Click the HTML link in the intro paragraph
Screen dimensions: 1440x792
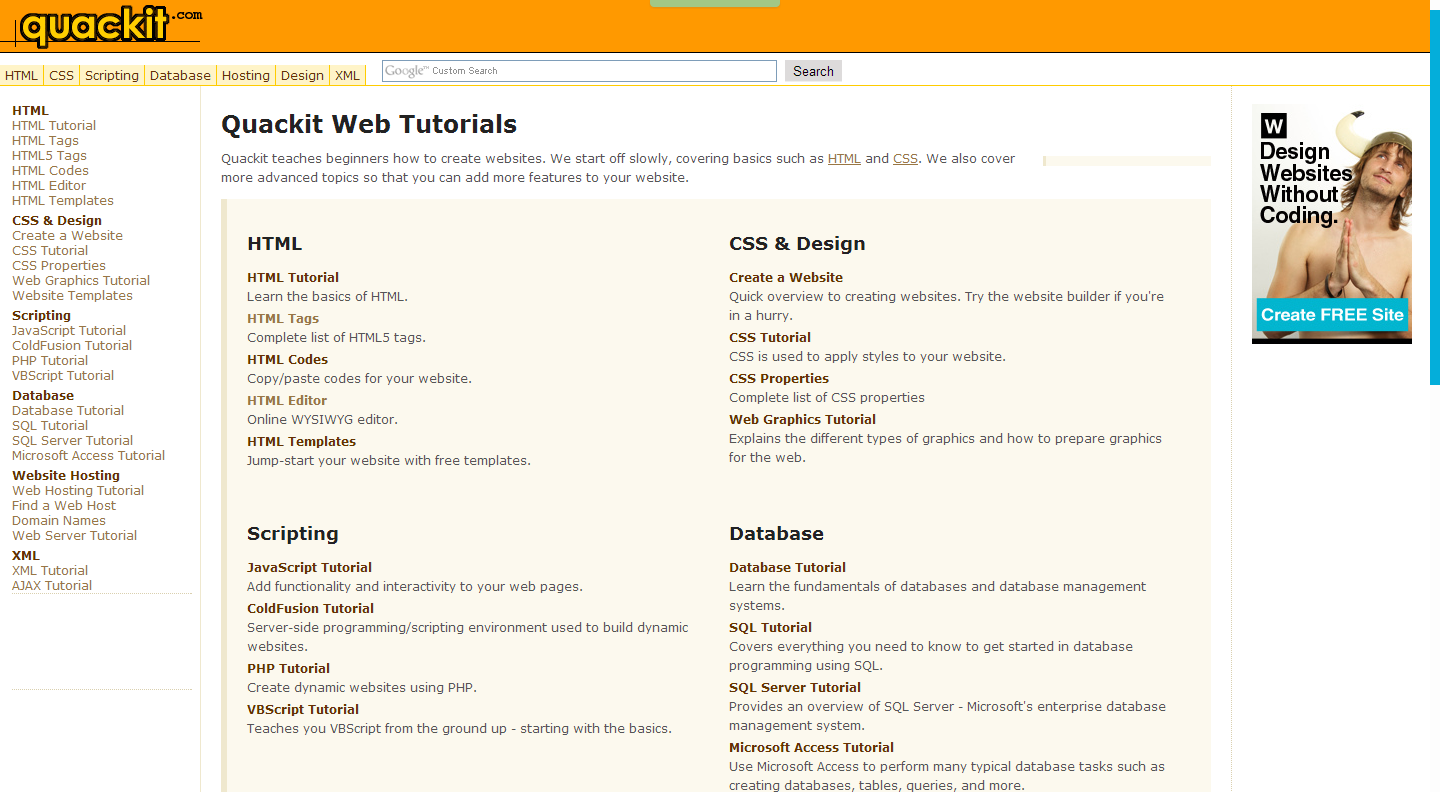click(x=844, y=159)
